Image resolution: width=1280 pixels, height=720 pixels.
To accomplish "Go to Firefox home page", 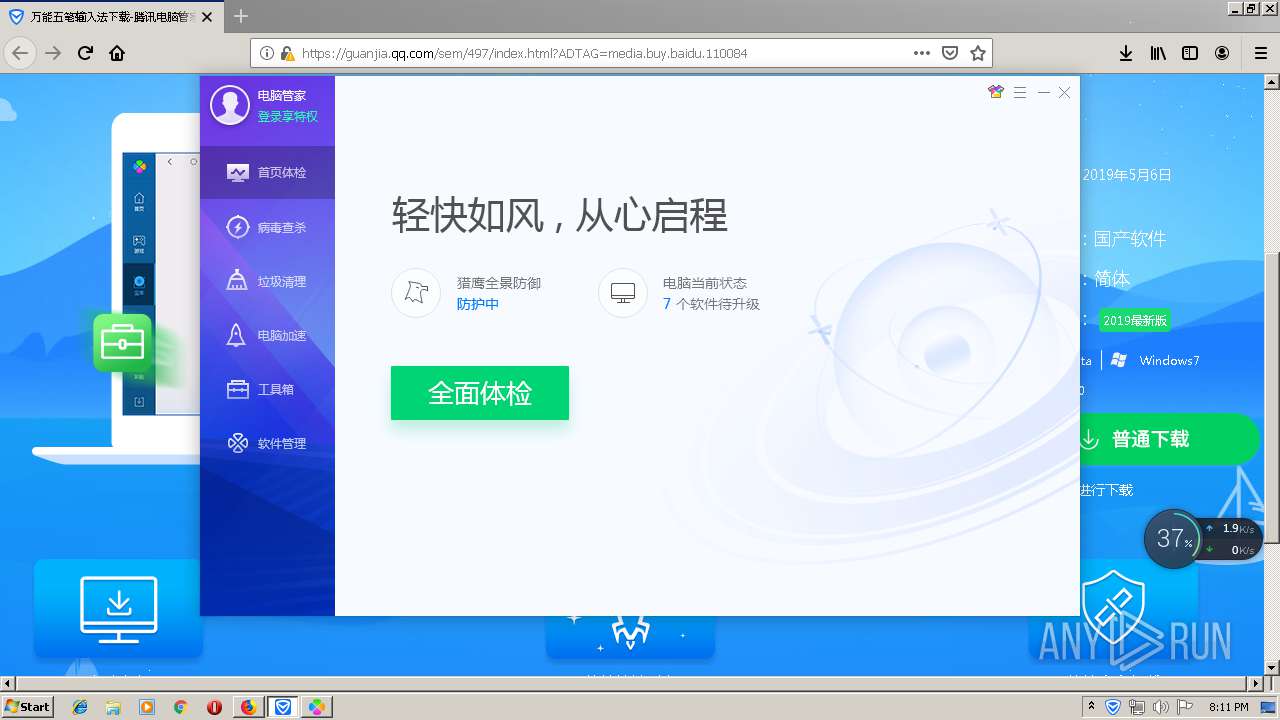I will coord(117,53).
